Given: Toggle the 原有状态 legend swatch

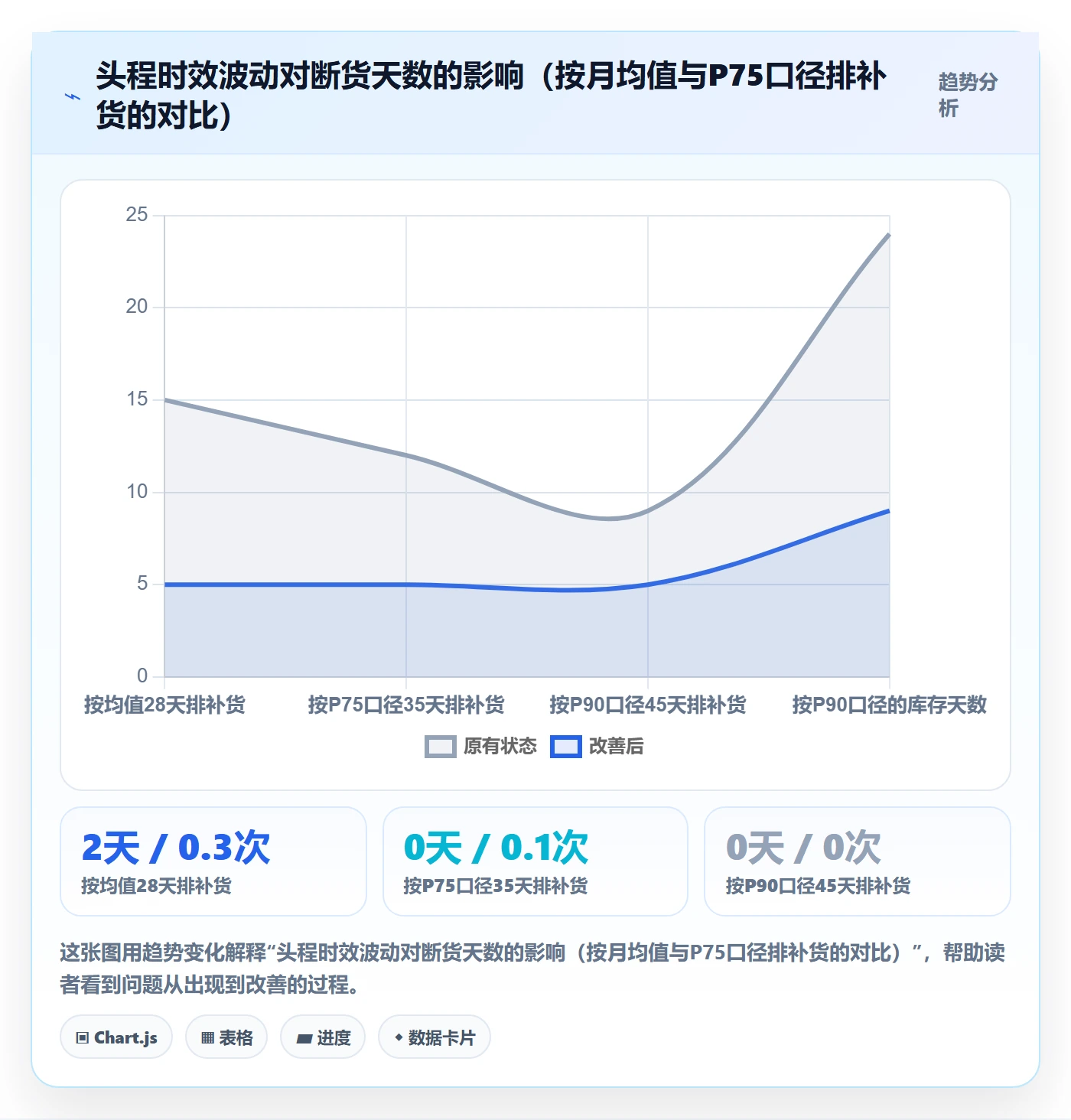Looking at the screenshot, I should [440, 747].
